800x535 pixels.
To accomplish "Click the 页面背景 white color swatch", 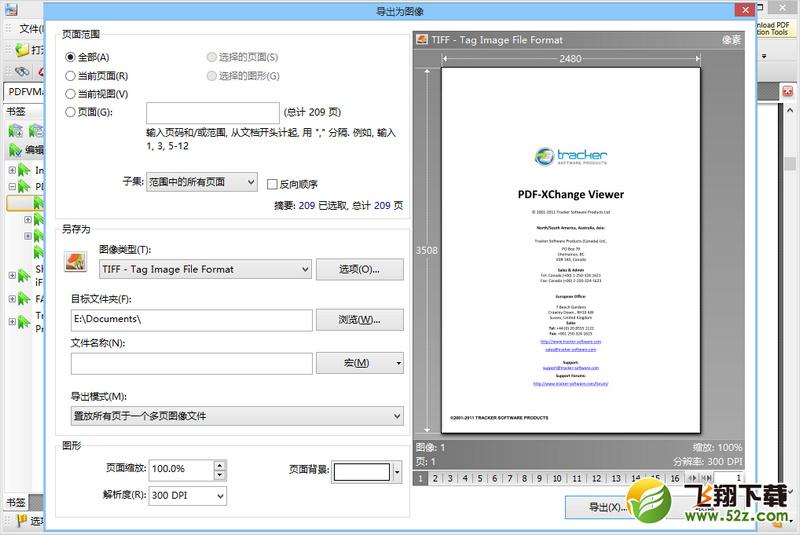I will click(x=362, y=472).
